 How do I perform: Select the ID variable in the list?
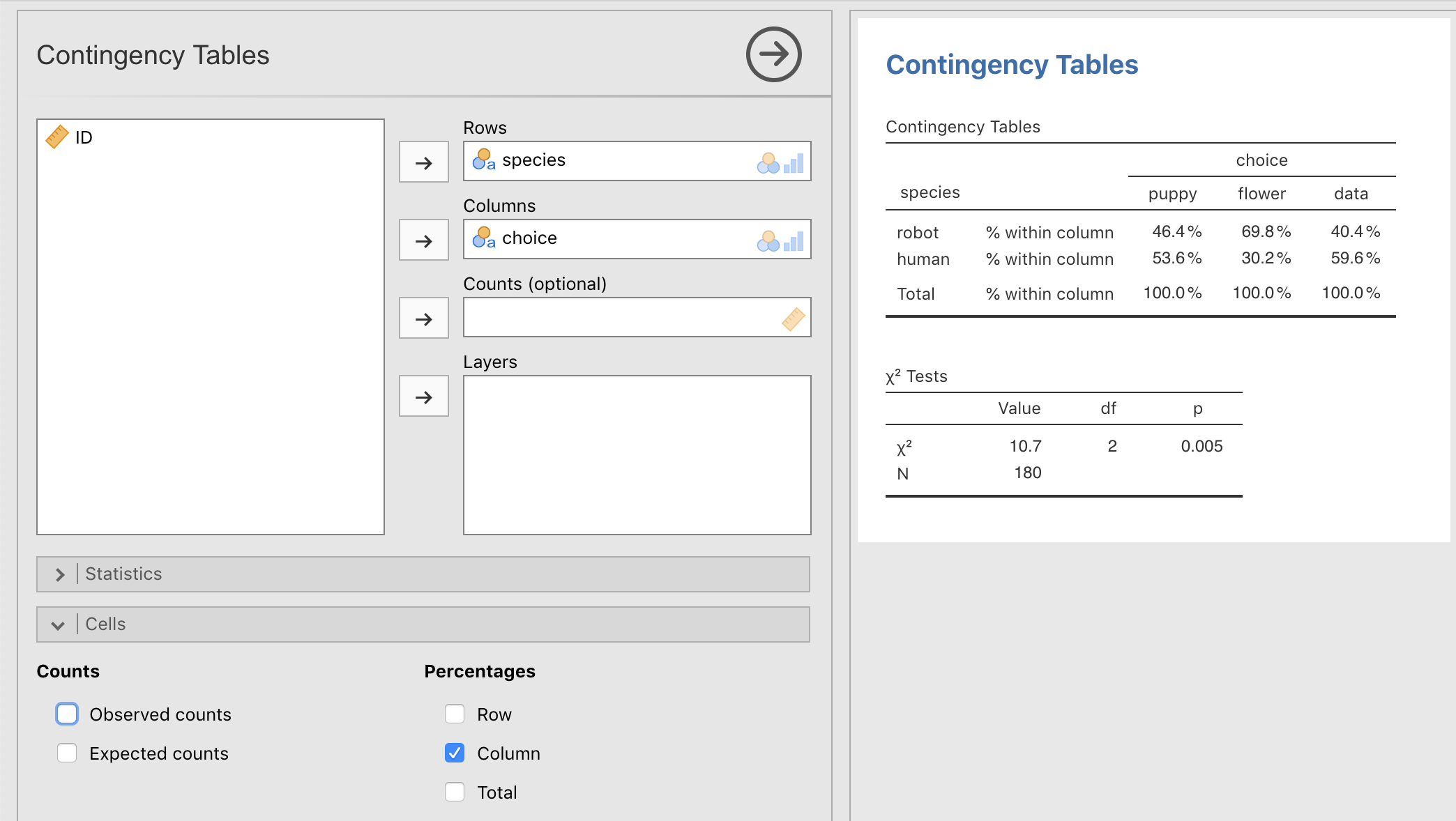(x=84, y=137)
